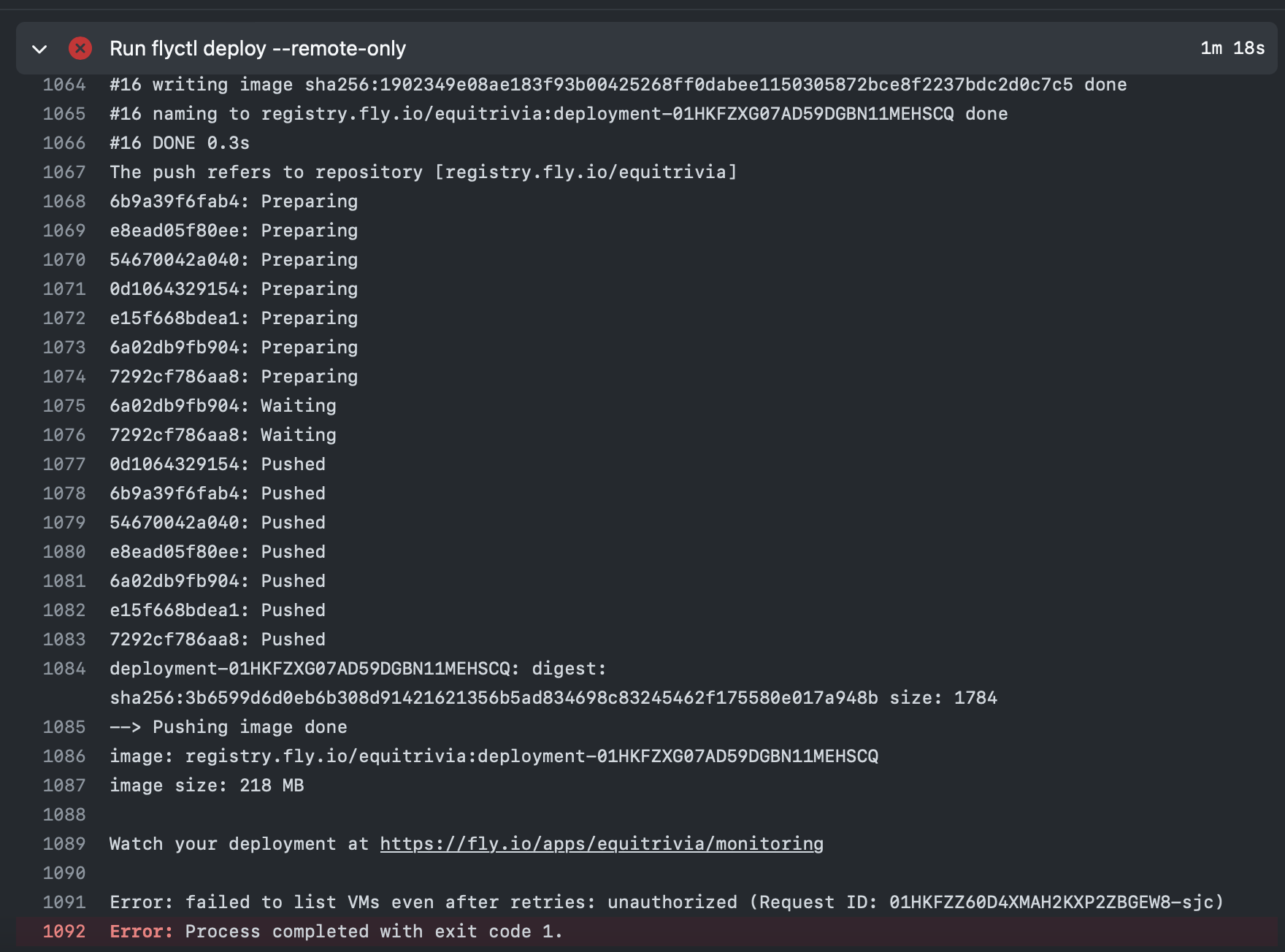Image resolution: width=1285 pixels, height=952 pixels.
Task: Click the '7292cf786aa8: Pushed' log line
Action: [x=218, y=640]
